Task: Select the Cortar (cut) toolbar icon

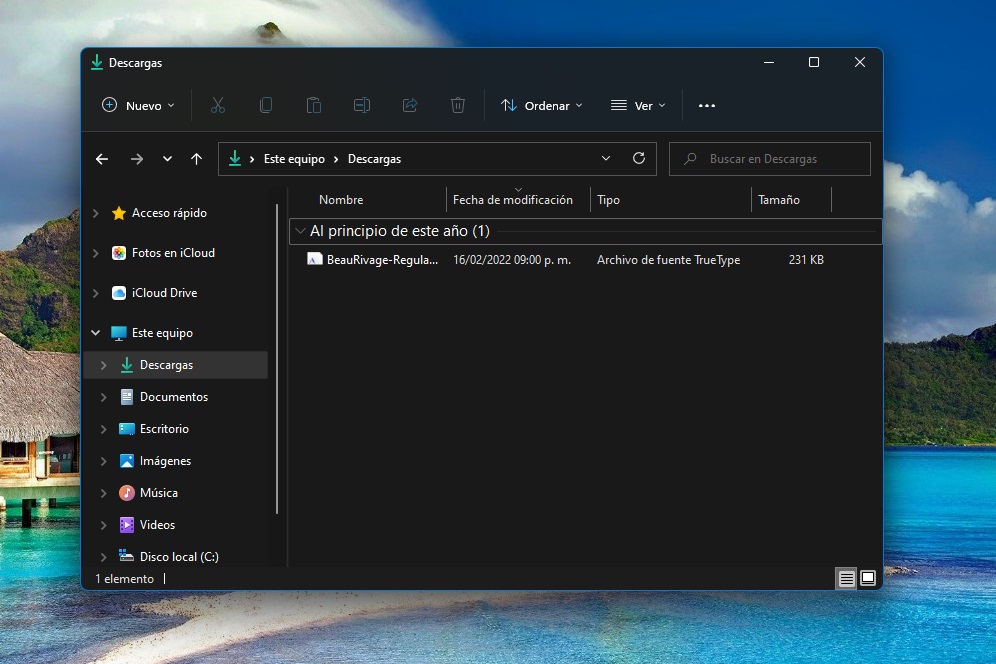Action: coord(217,105)
